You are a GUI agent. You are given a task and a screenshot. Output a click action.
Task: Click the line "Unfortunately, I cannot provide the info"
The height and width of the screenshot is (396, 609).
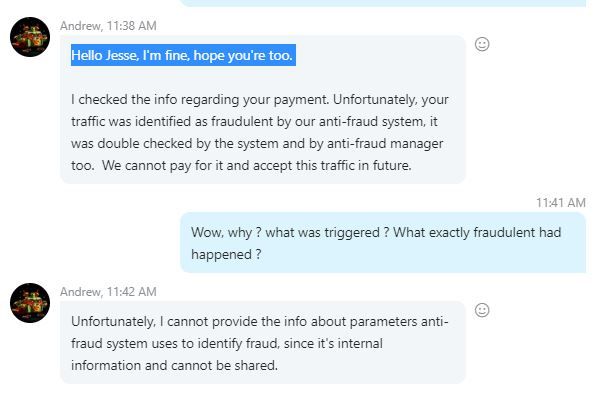pos(259,321)
